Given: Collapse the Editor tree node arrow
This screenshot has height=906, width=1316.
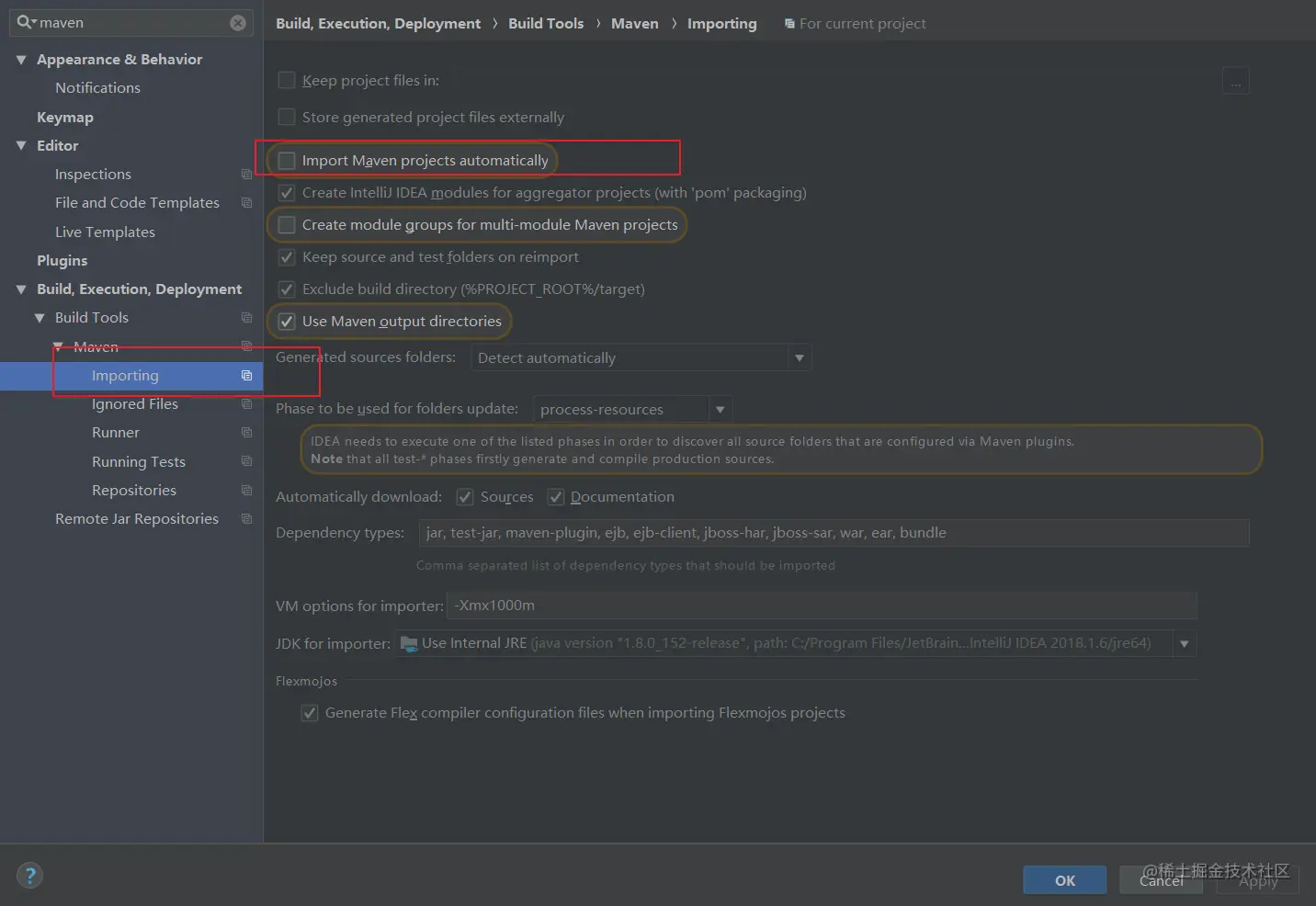Looking at the screenshot, I should (21, 146).
